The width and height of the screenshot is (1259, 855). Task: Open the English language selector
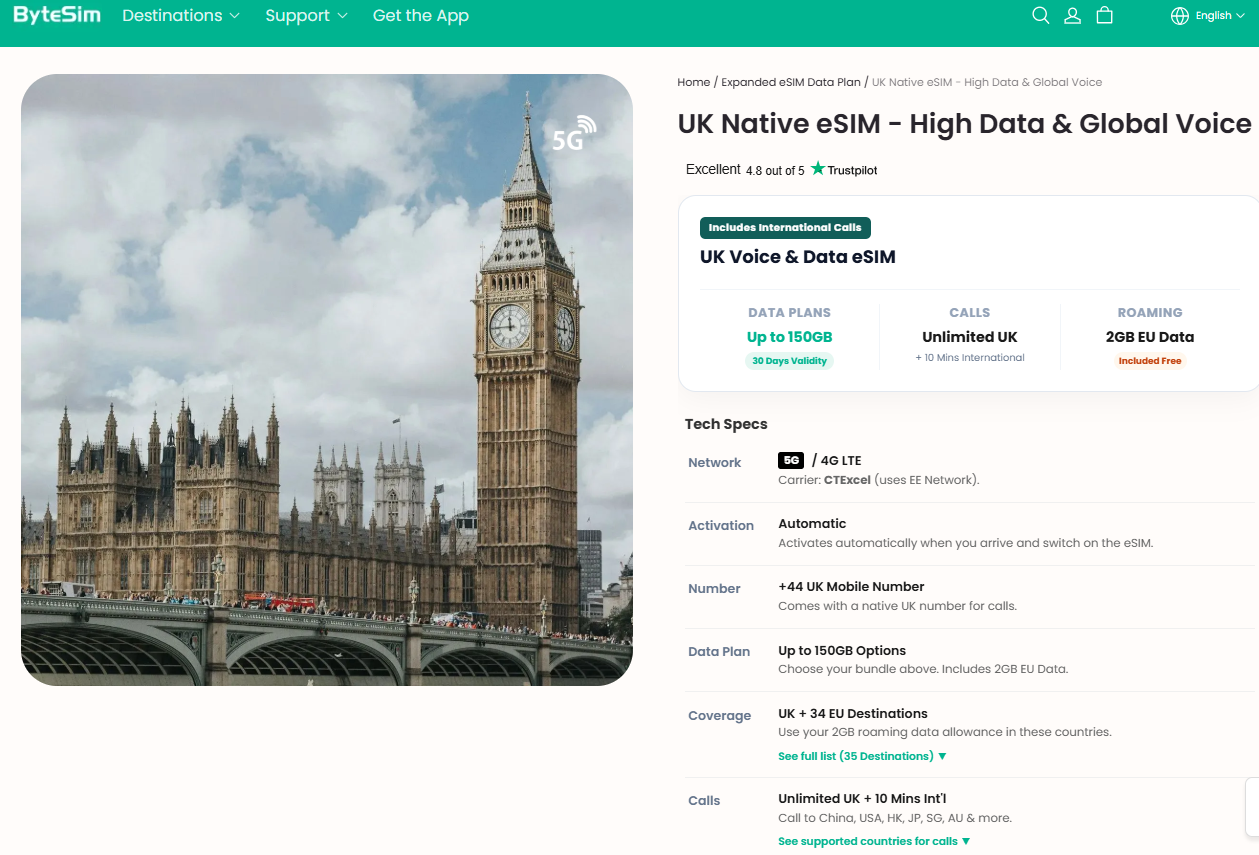(x=1219, y=16)
